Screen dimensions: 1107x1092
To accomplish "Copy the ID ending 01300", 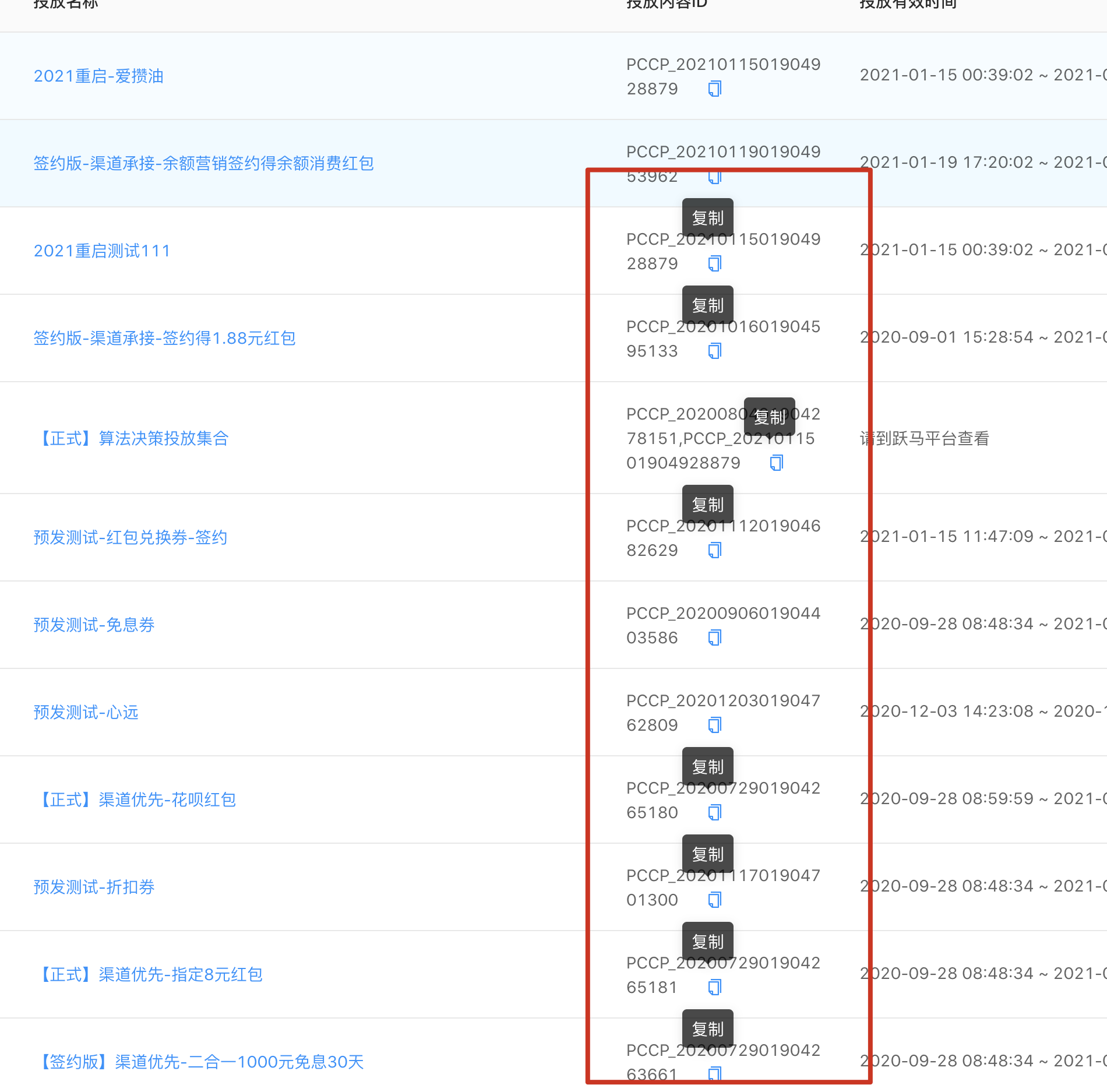I will pyautogui.click(x=715, y=900).
